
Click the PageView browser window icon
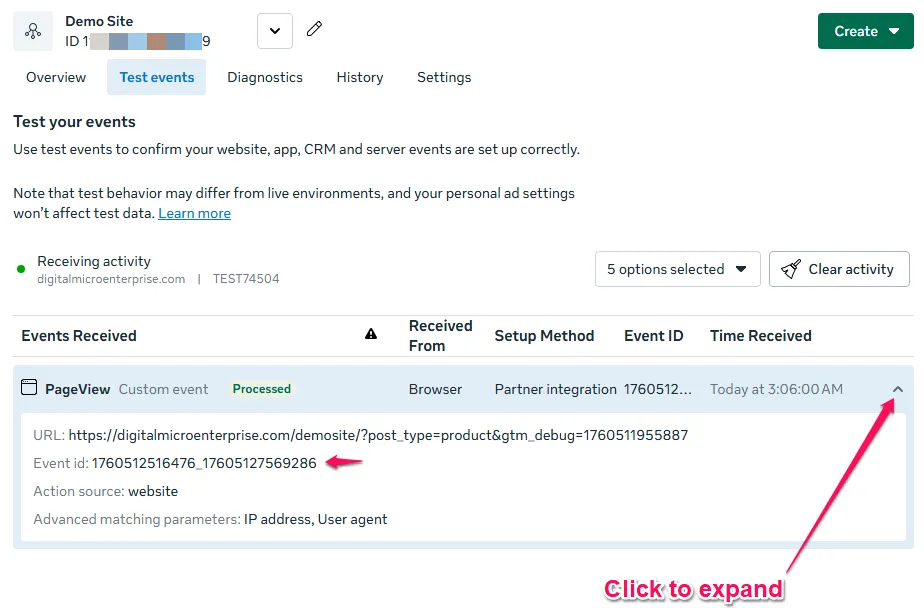[x=29, y=388]
